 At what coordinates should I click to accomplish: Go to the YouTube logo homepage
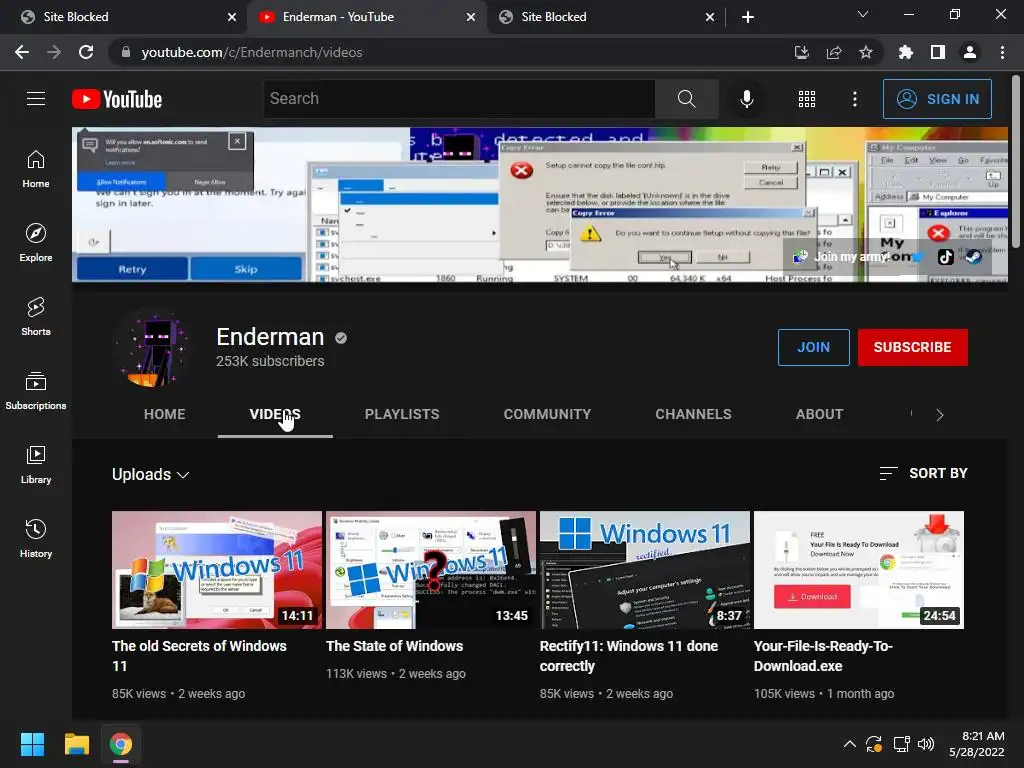(117, 99)
